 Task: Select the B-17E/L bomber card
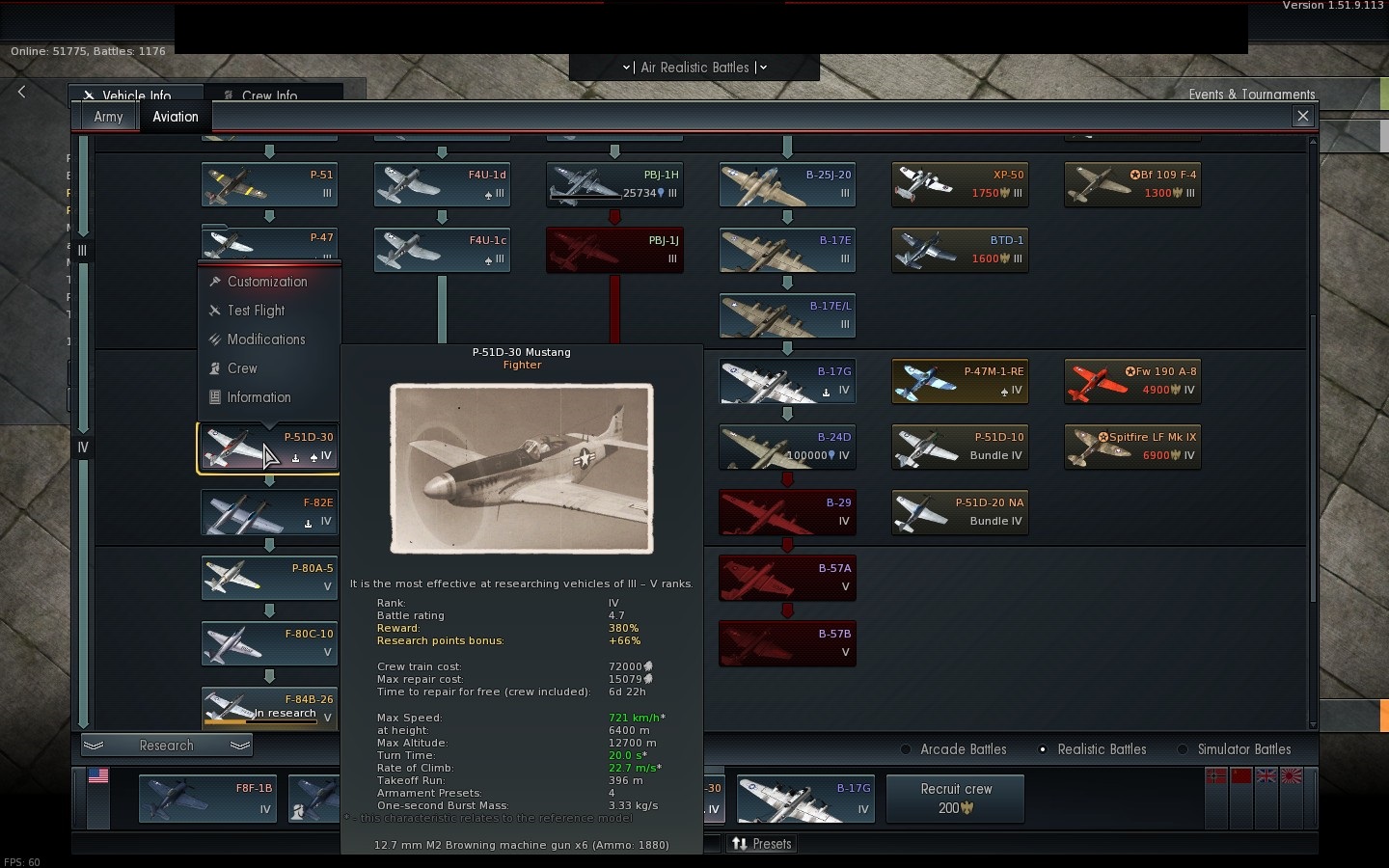point(787,315)
